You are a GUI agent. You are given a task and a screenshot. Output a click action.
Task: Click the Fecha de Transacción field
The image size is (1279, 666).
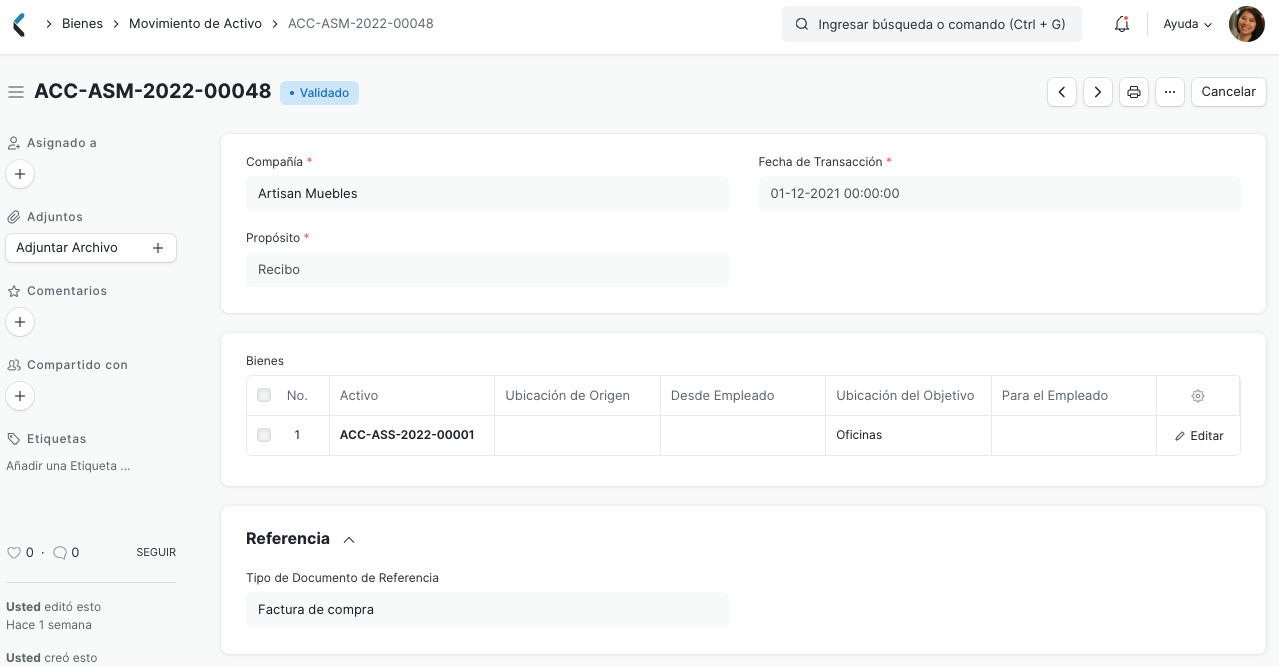click(999, 194)
